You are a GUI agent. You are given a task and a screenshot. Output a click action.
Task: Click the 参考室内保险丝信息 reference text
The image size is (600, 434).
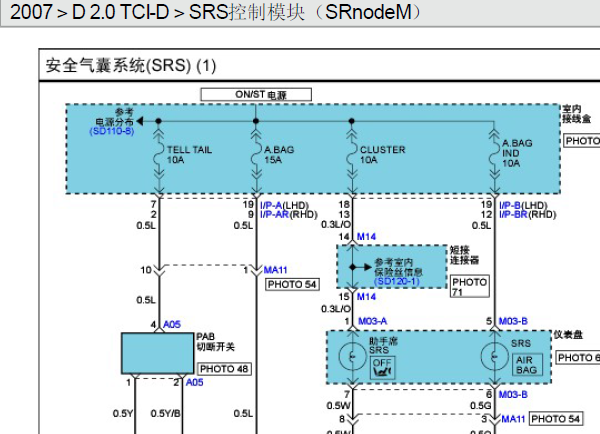tap(398, 267)
